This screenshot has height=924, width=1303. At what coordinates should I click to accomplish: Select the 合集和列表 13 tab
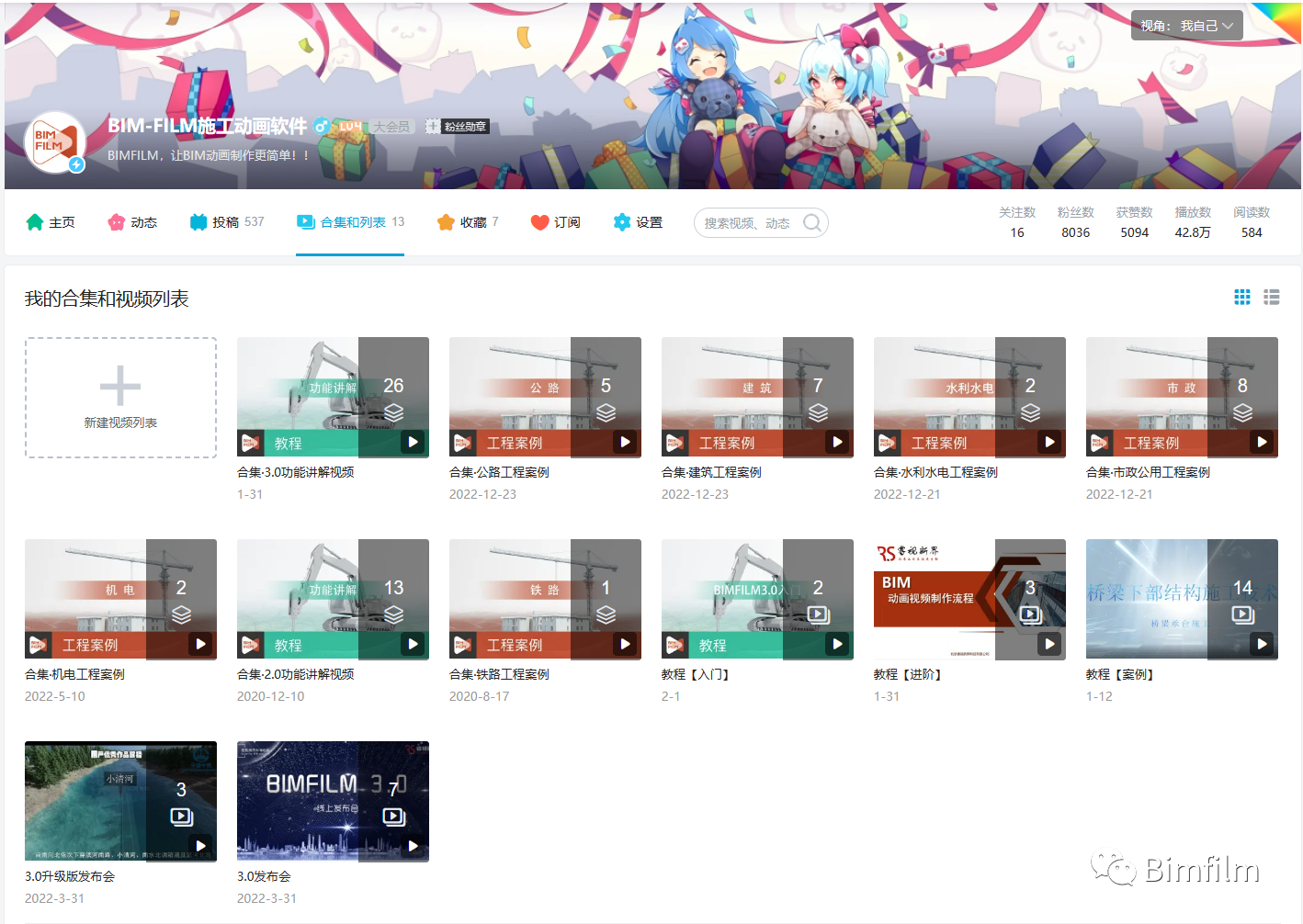(350, 222)
